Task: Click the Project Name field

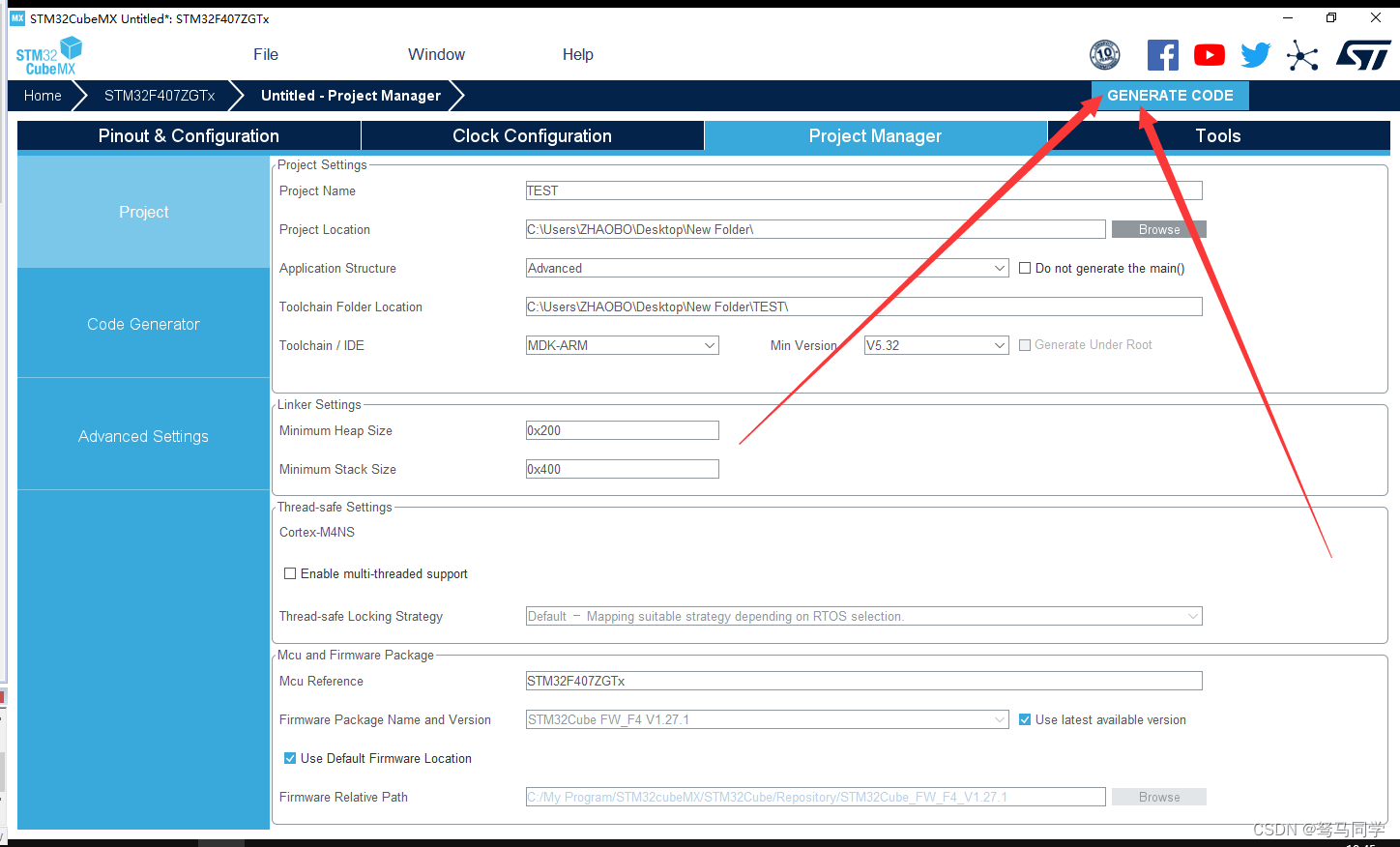Action: coord(864,190)
